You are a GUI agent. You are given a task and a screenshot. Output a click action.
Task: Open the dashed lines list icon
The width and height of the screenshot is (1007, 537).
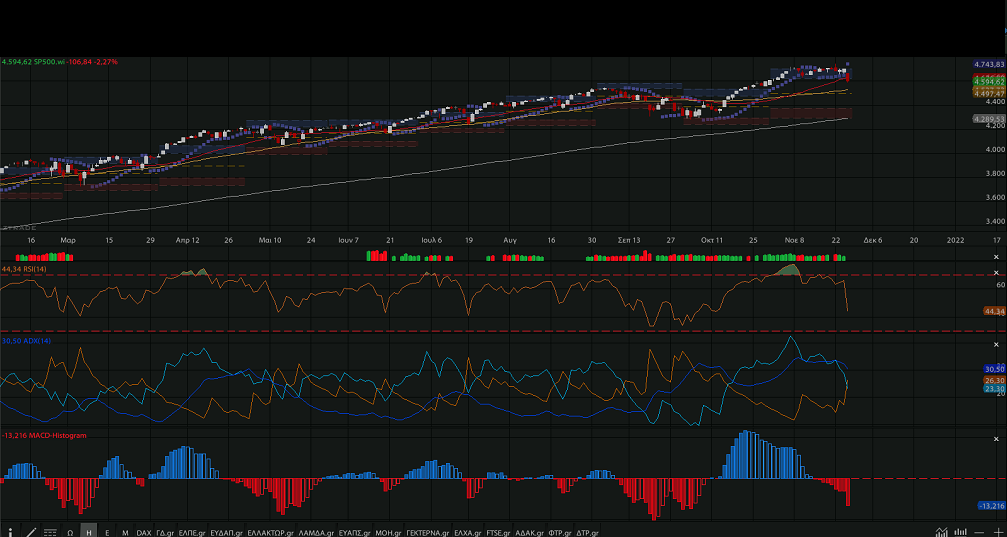point(50,532)
